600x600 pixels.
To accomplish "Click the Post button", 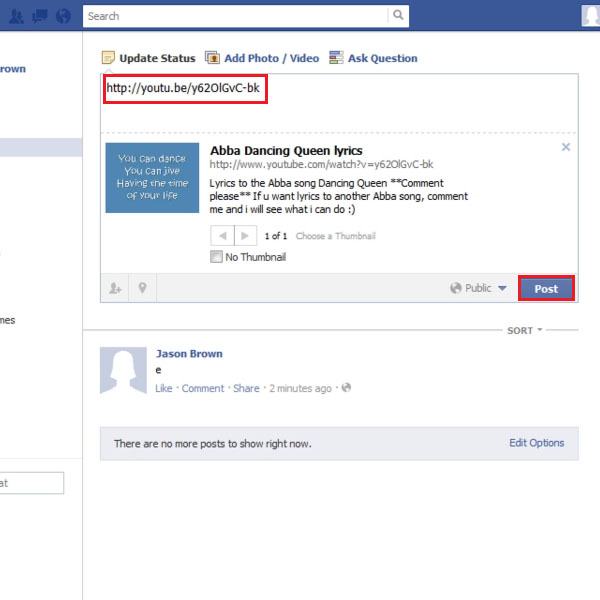I will pyautogui.click(x=546, y=289).
